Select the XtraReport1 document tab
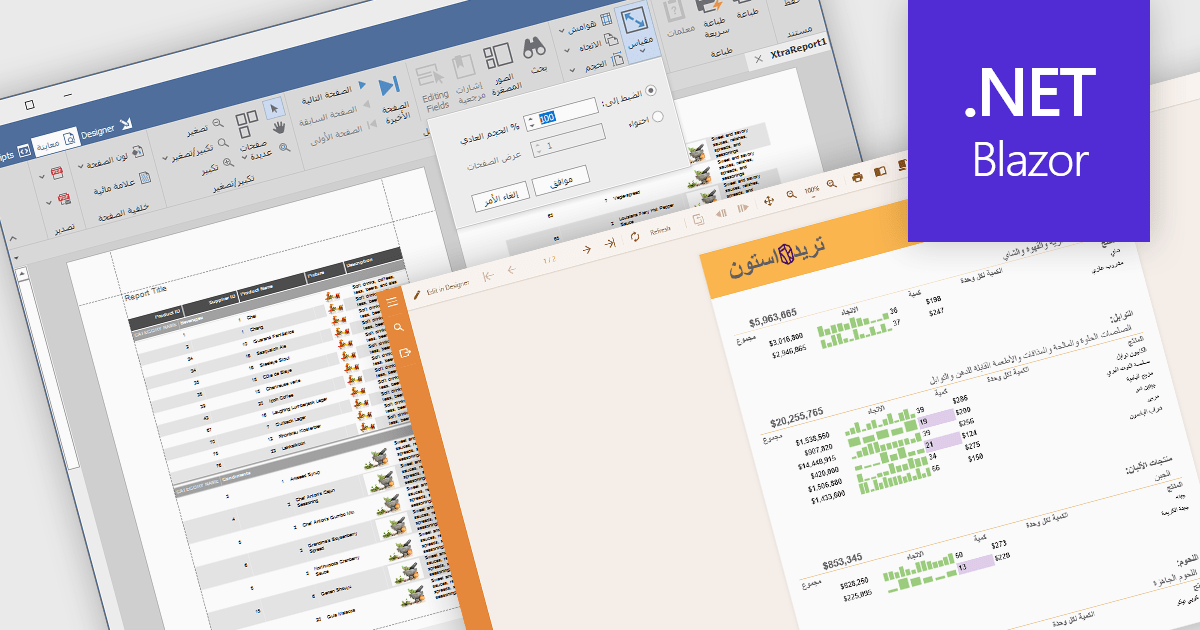The height and width of the screenshot is (630, 1200). tap(798, 48)
